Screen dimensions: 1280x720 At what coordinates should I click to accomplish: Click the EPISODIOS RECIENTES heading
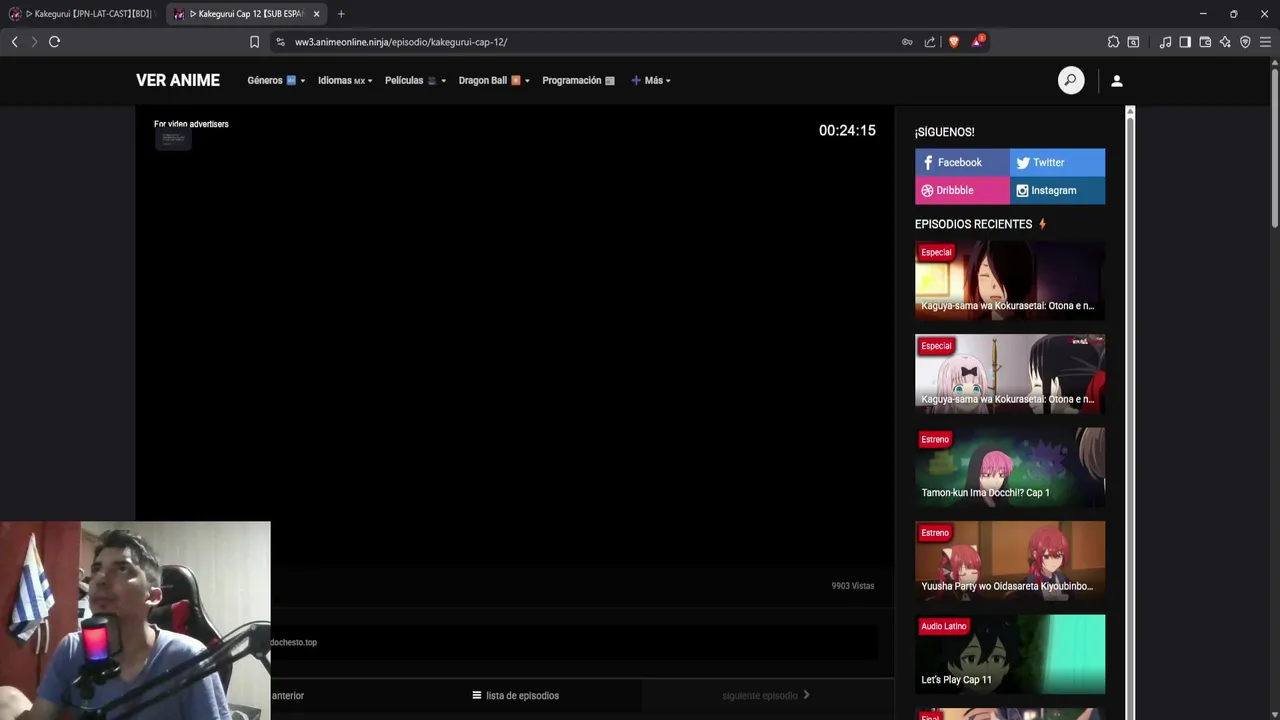973,225
